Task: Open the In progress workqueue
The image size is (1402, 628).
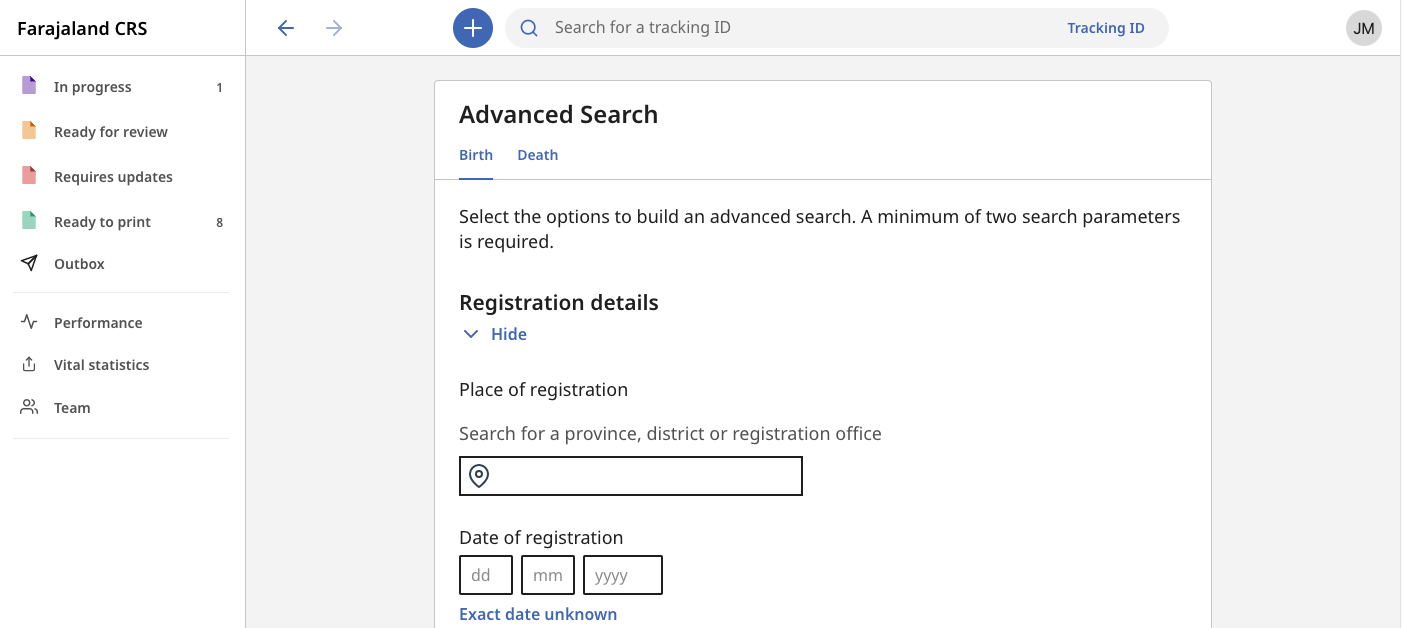Action: click(92, 87)
